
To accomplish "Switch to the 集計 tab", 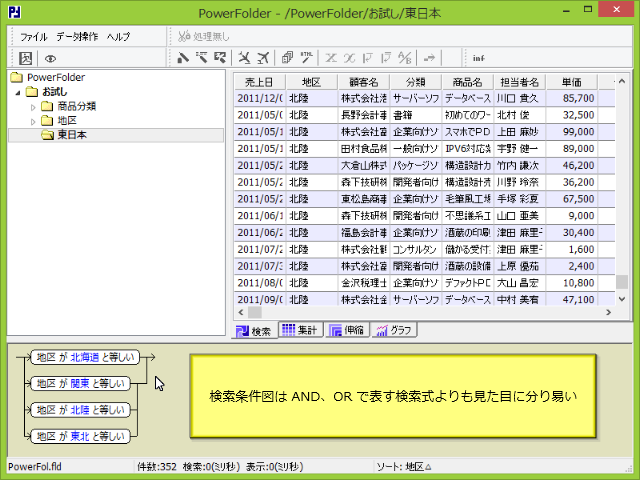I will coord(301,330).
